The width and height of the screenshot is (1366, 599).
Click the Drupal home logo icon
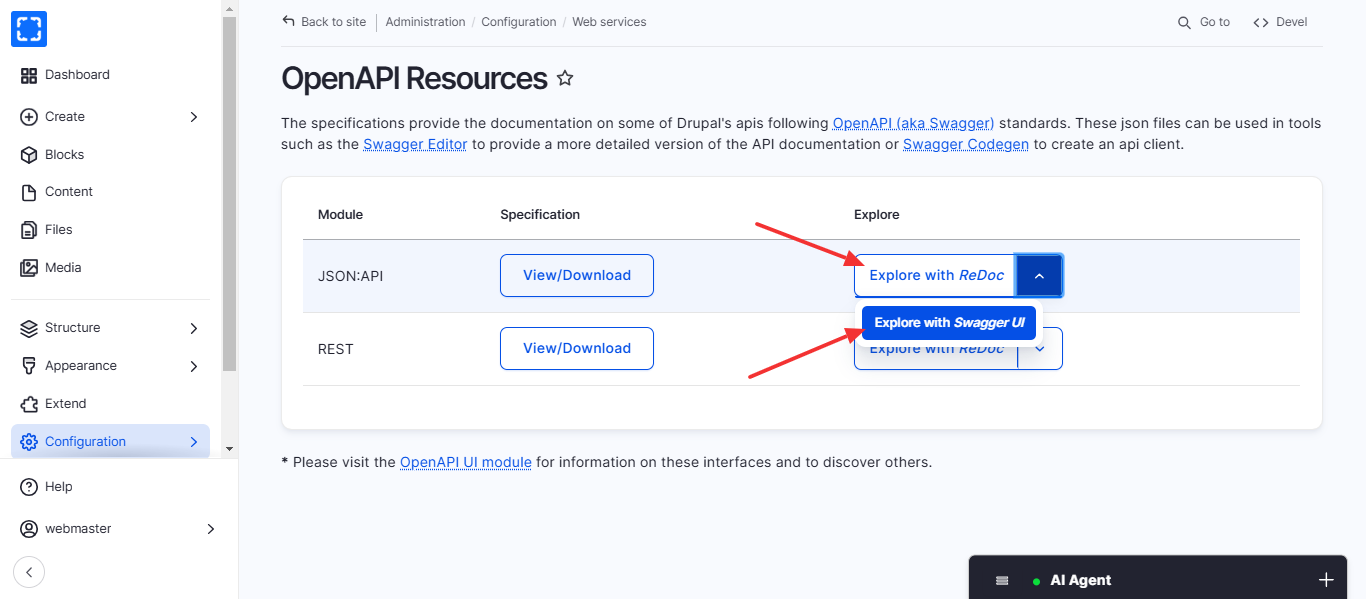coord(29,29)
